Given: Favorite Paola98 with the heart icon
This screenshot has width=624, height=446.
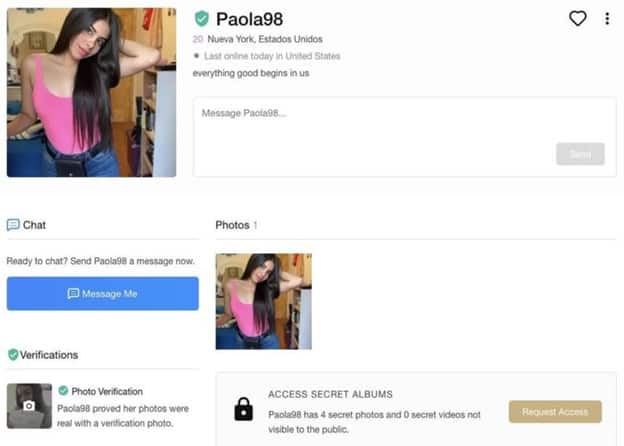Looking at the screenshot, I should pos(577,18).
